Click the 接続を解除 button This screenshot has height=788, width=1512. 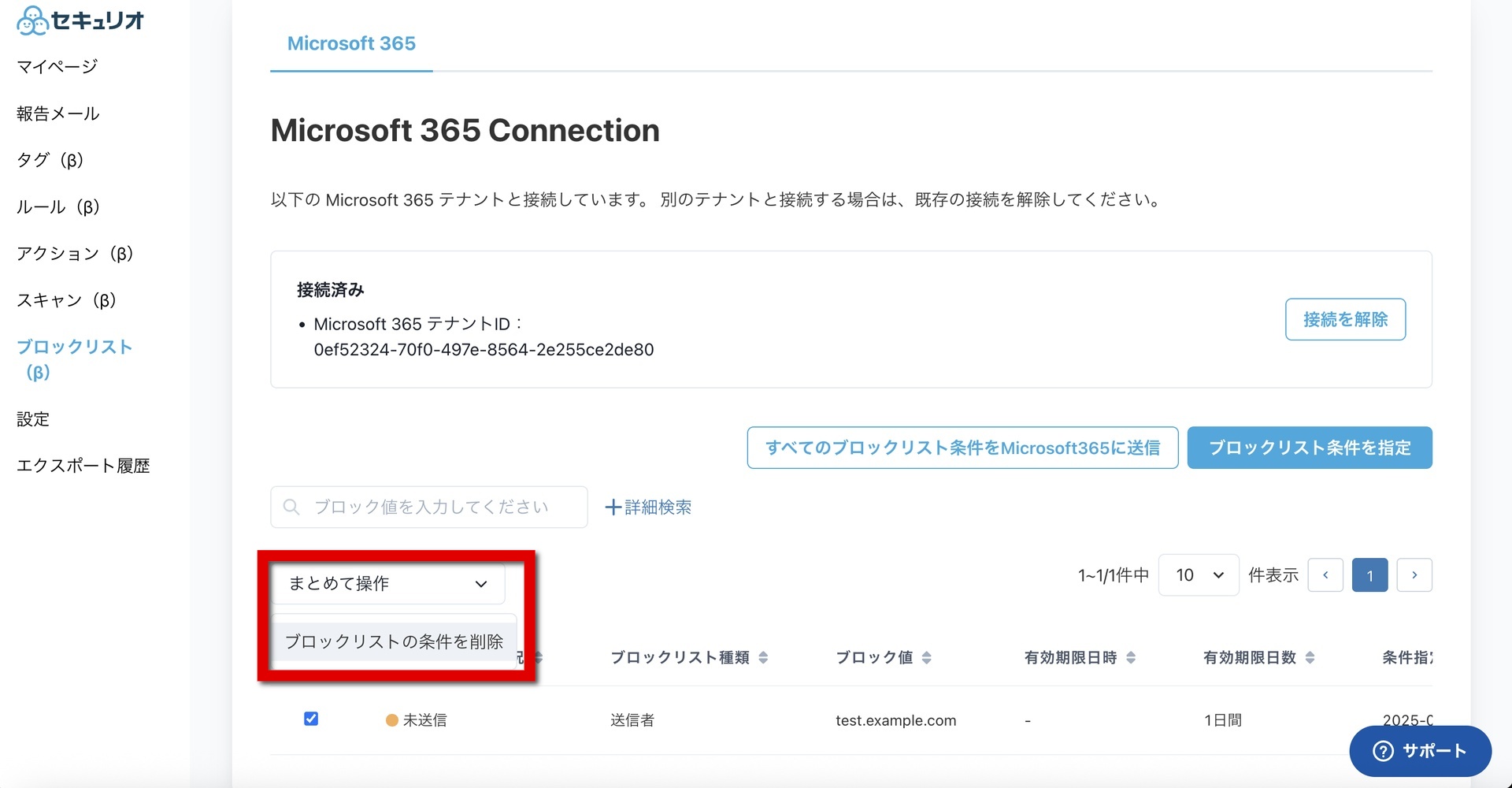1345,319
